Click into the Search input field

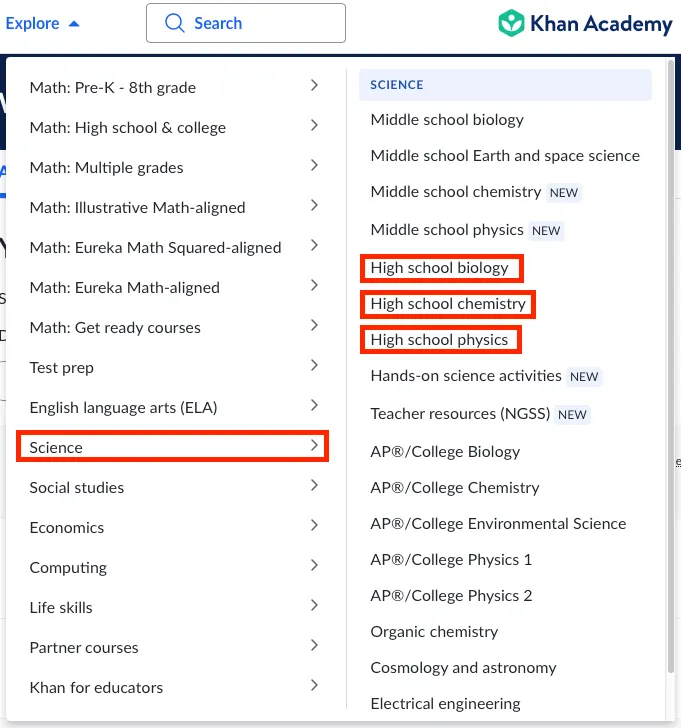[x=260, y=23]
